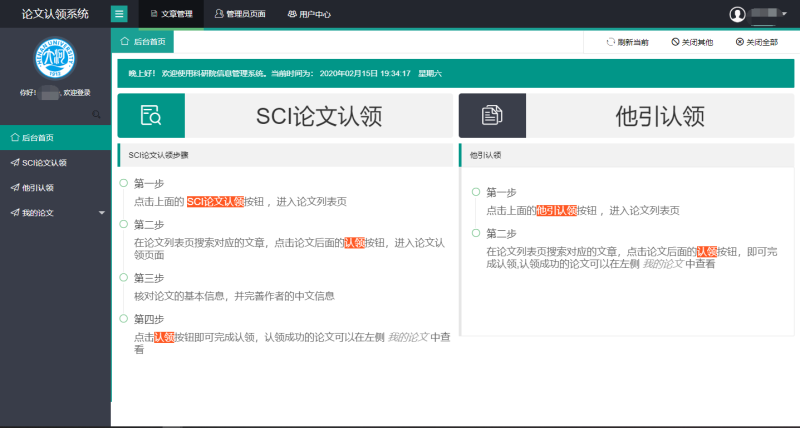The image size is (800, 428).
Task: Click the large SCI论文认领 title button
Action: coord(319,116)
